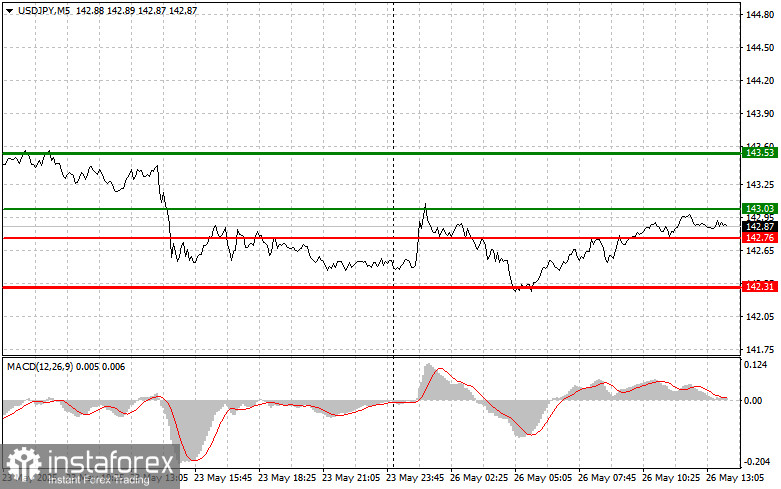This screenshot has height=489, width=781.
Task: Click the USDJPY,M5 symbol title
Action: (44, 10)
